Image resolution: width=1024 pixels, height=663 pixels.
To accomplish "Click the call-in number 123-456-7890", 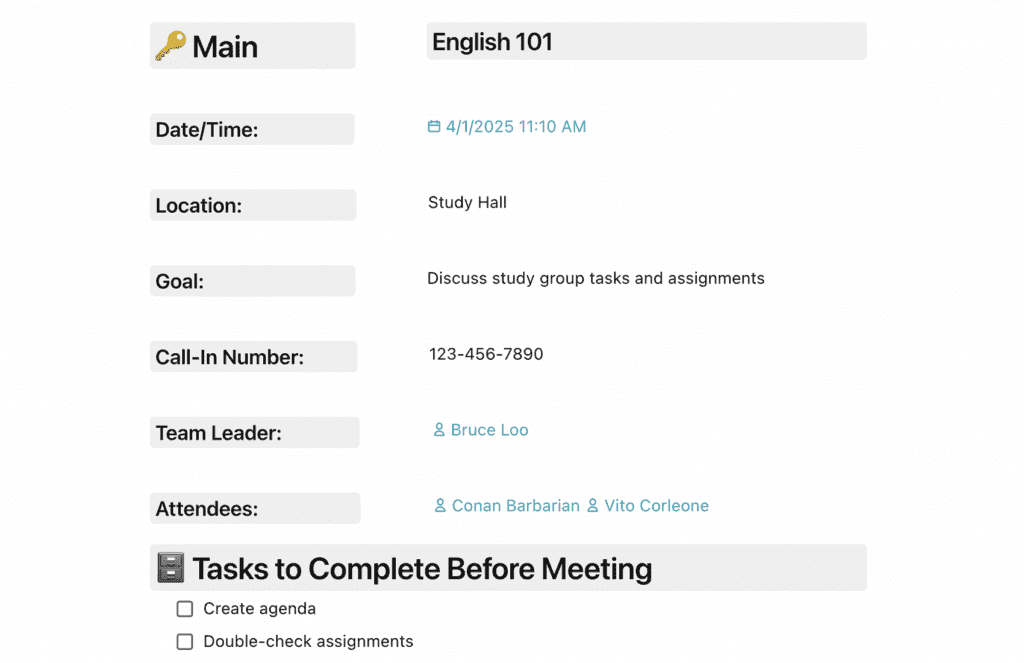I will [486, 354].
